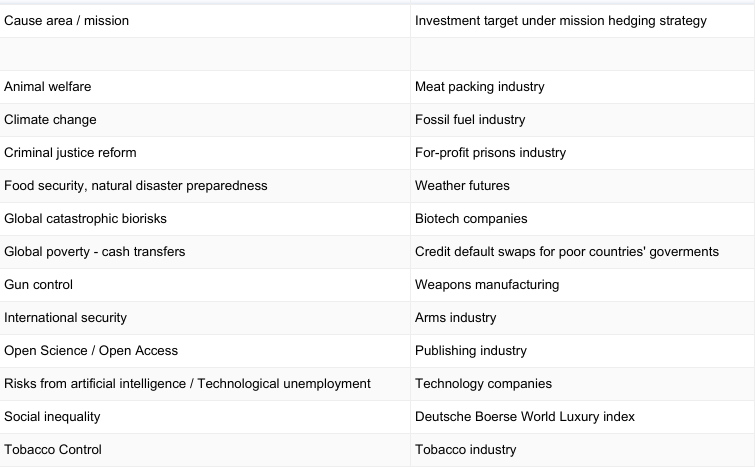Select the 'Technology companies' cell
This screenshot has height=467, width=755.
[x=483, y=384]
